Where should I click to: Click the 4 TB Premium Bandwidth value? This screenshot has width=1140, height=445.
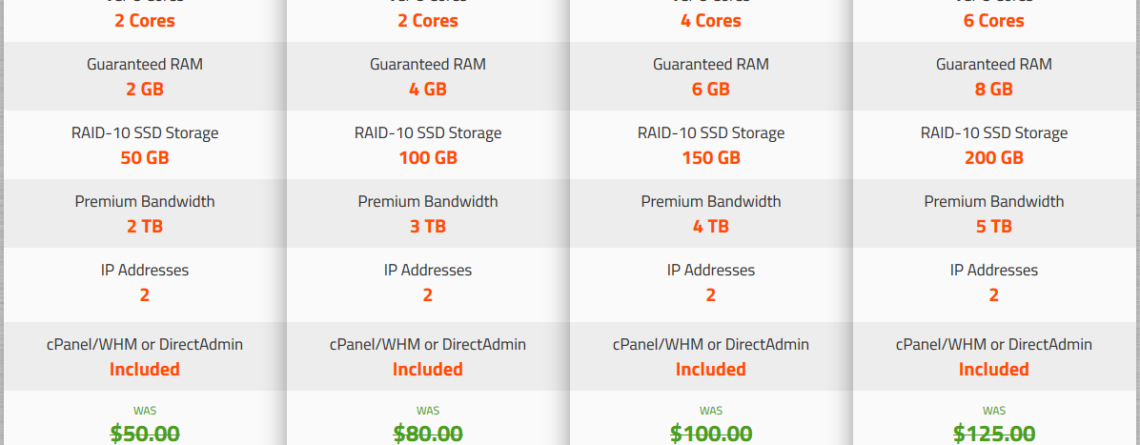(710, 226)
